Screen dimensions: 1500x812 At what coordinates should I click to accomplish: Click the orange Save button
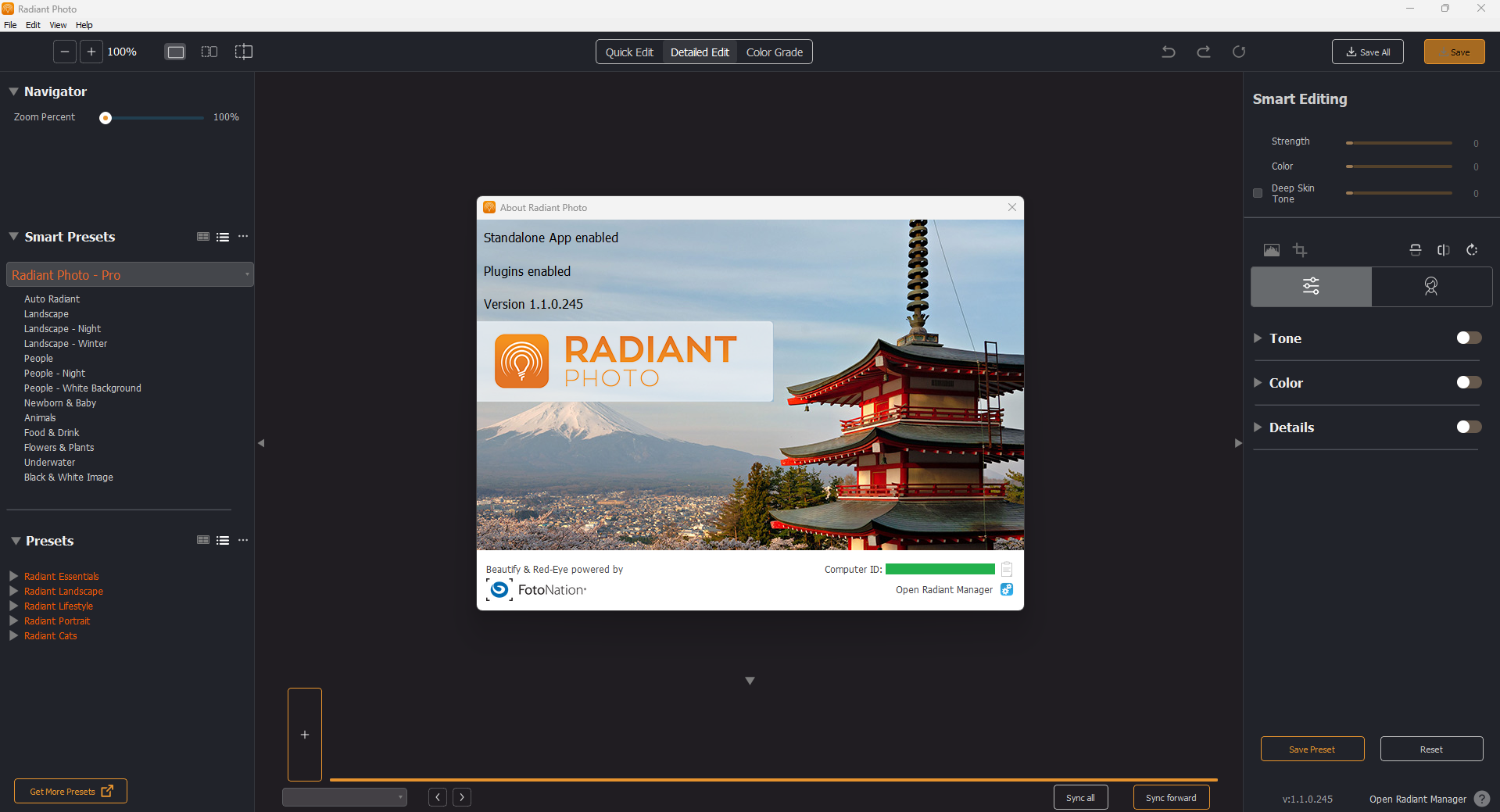tap(1455, 52)
